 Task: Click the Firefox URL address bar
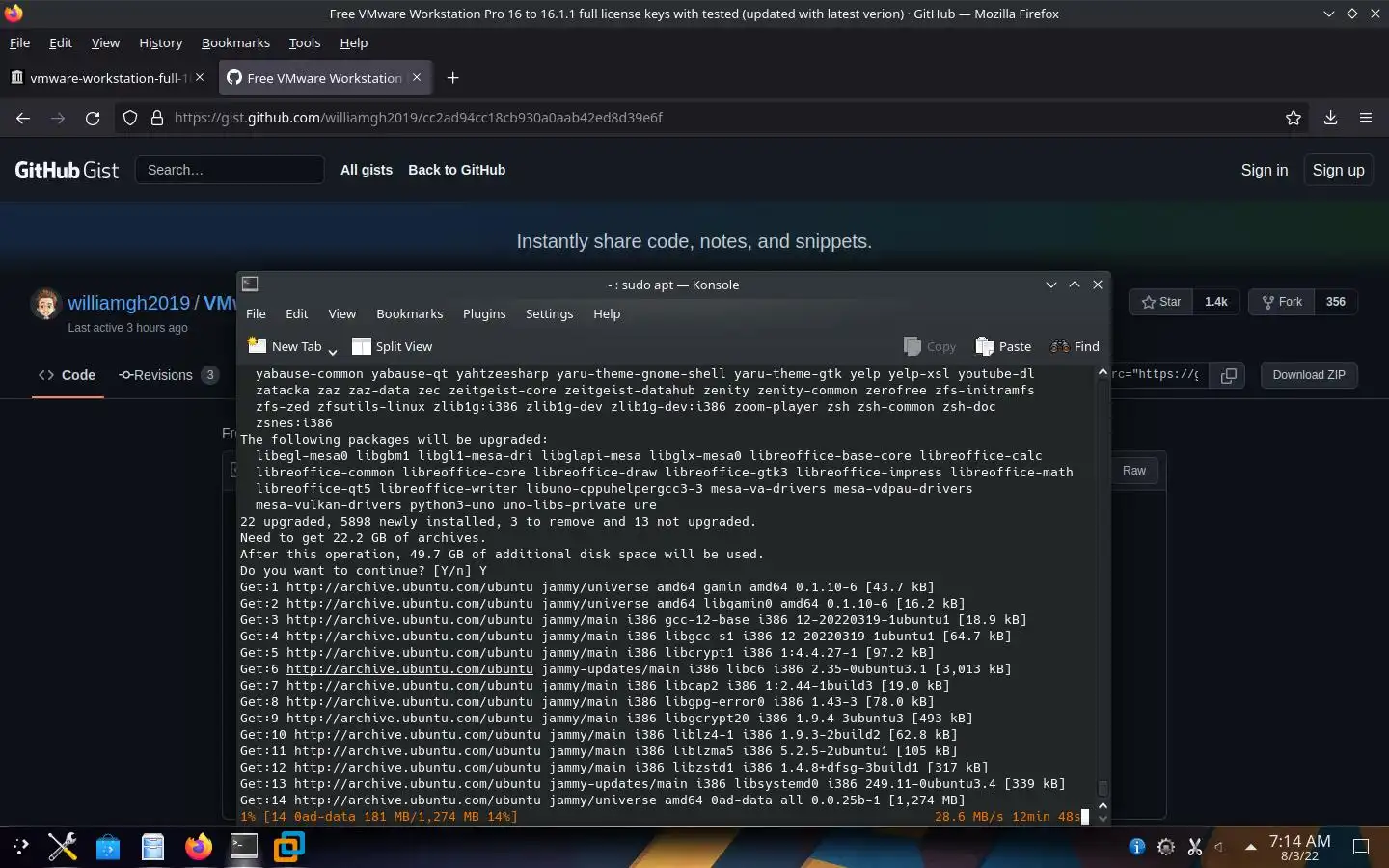click(x=714, y=118)
